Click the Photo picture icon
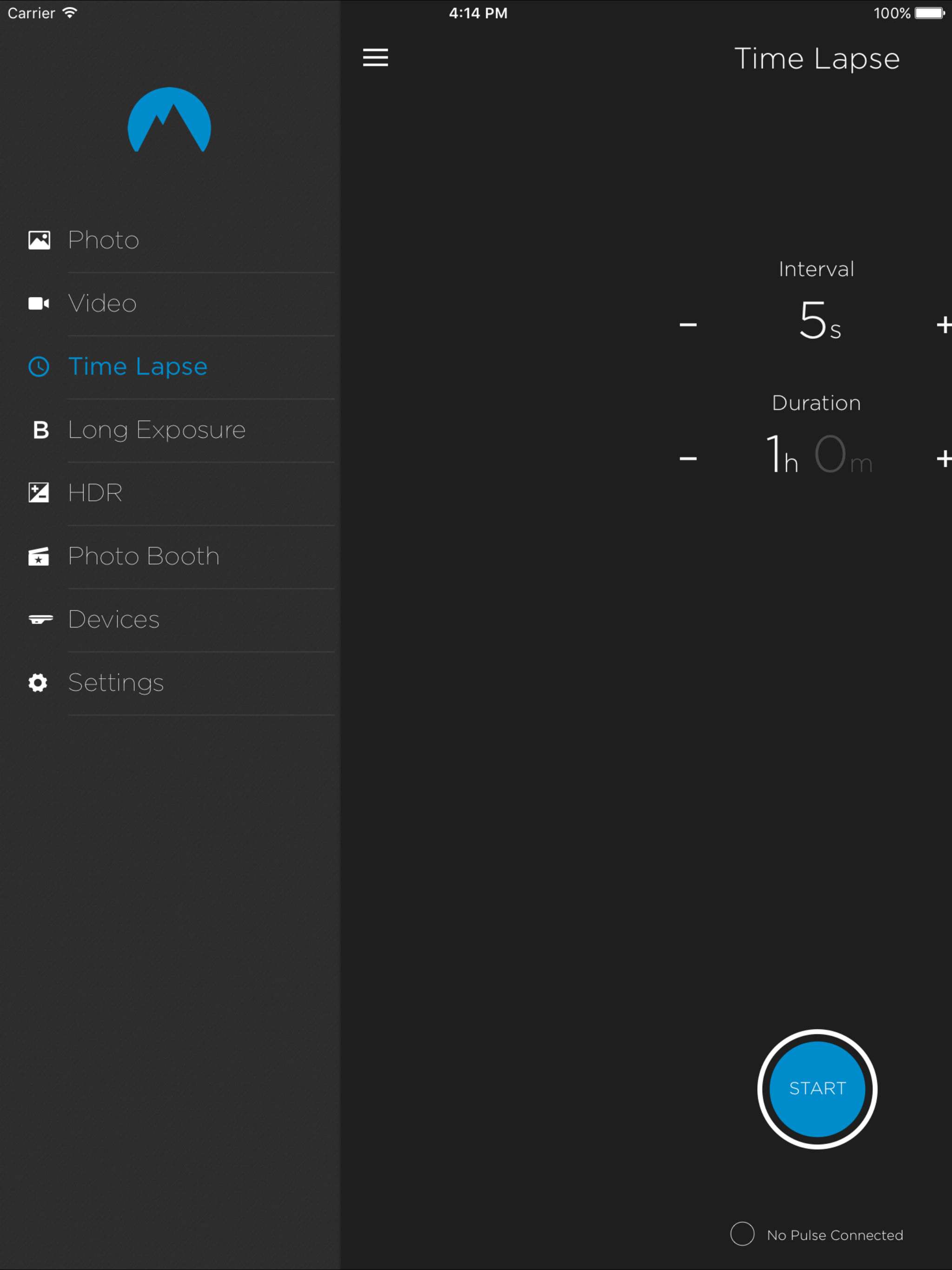The width and height of the screenshot is (952, 1270). point(39,240)
